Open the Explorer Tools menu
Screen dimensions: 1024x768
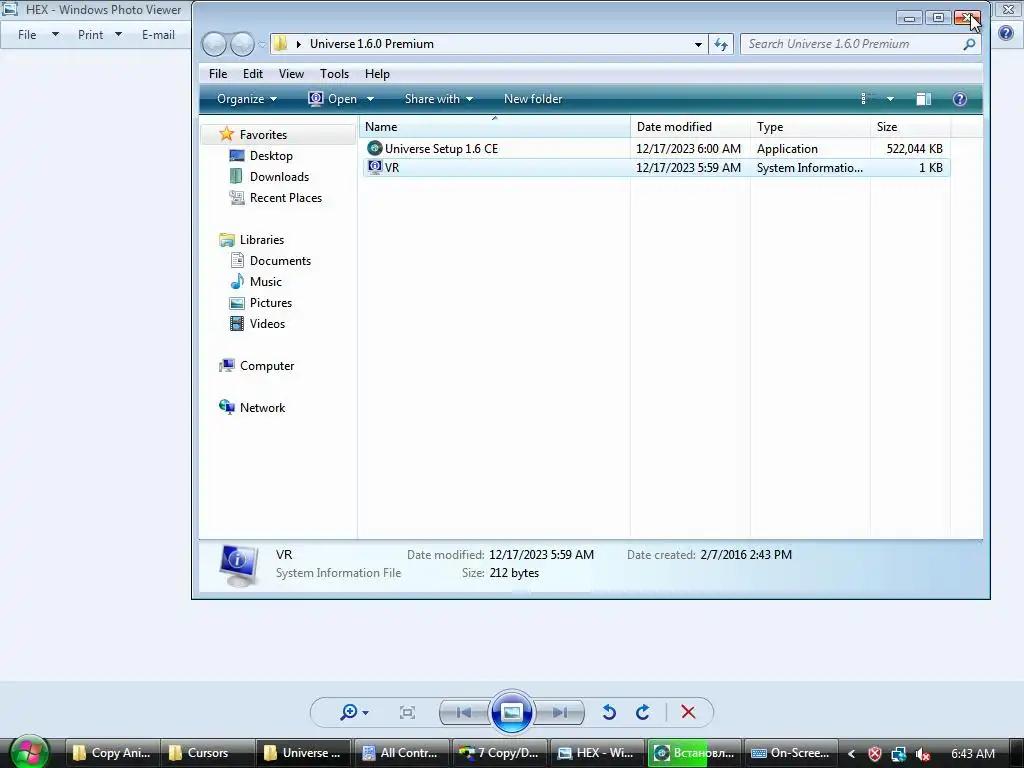coord(334,74)
